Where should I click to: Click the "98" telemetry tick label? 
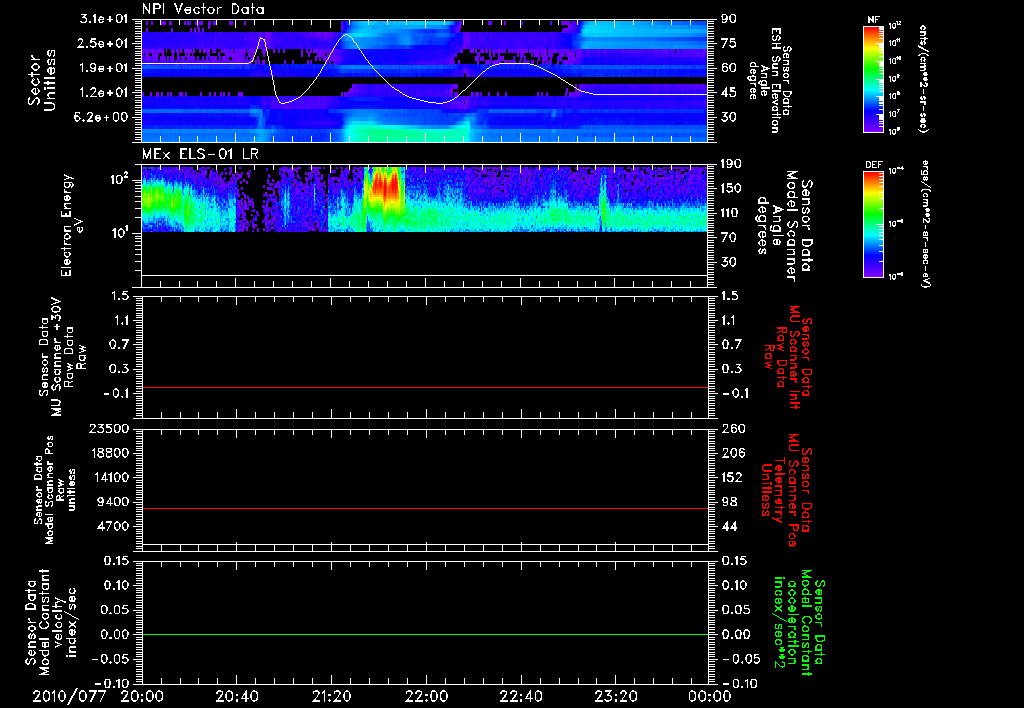729,502
